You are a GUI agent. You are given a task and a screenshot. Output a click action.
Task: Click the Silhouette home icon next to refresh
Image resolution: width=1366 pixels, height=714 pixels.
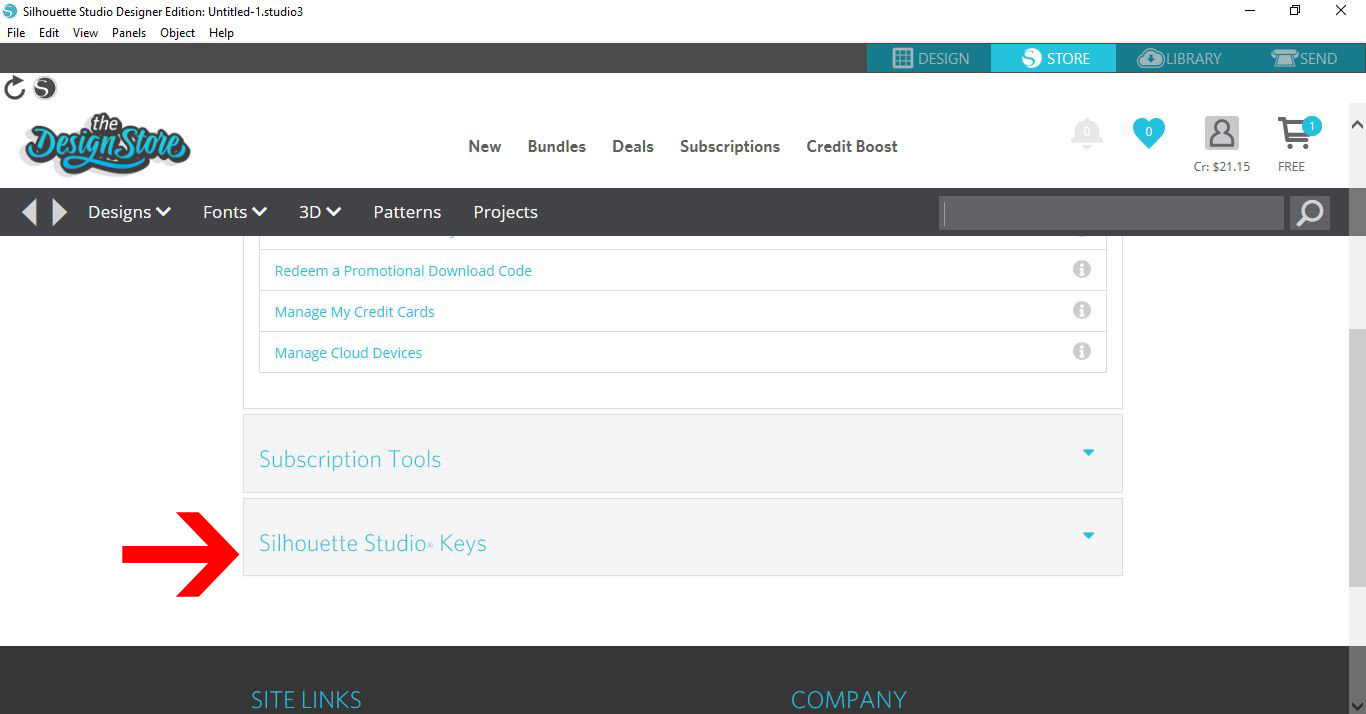pyautogui.click(x=45, y=88)
